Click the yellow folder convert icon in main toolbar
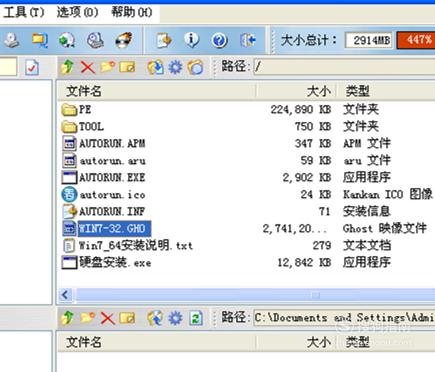Screen dimensions: 435x372 tap(40, 40)
